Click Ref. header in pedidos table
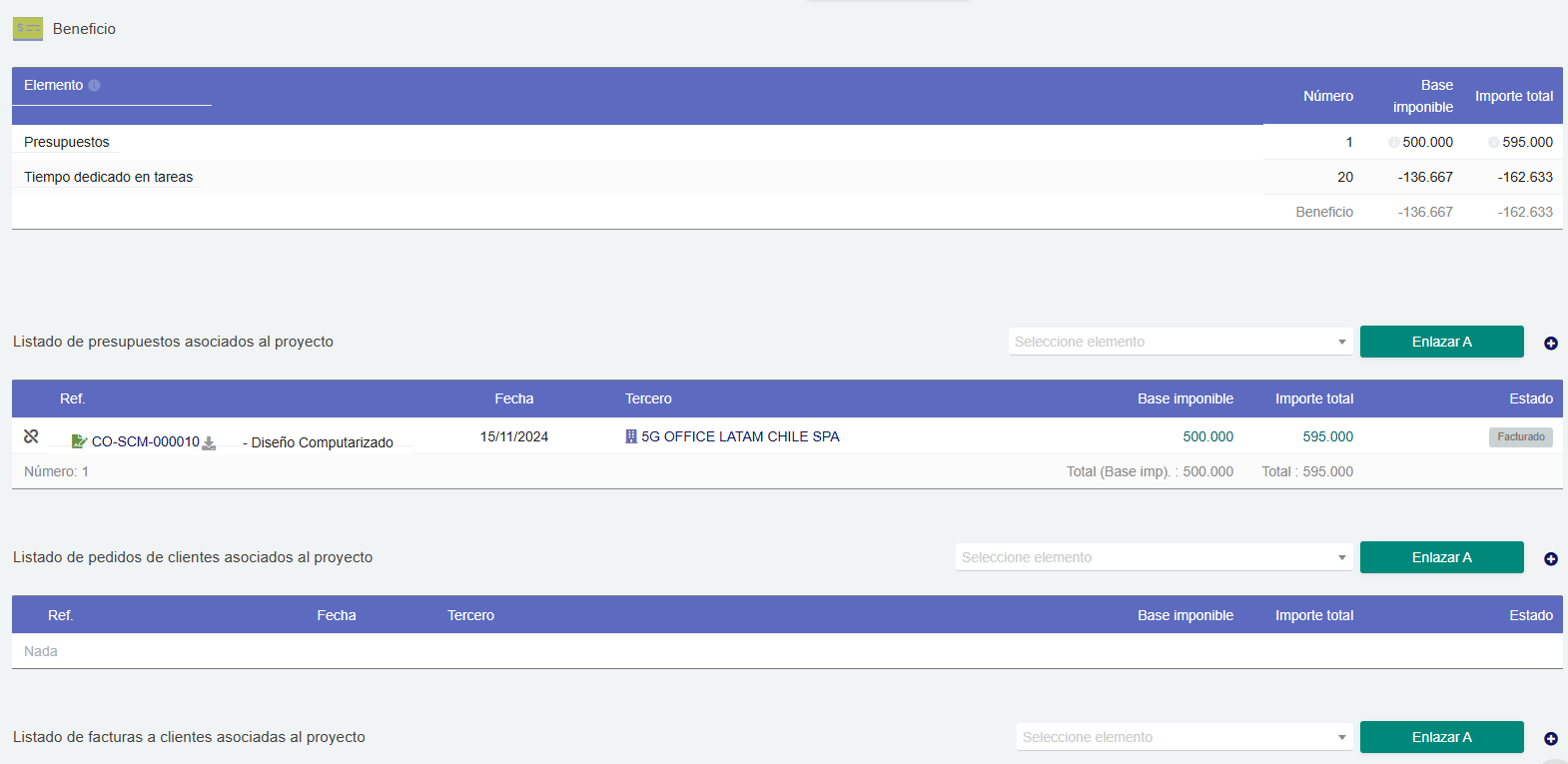 click(61, 615)
